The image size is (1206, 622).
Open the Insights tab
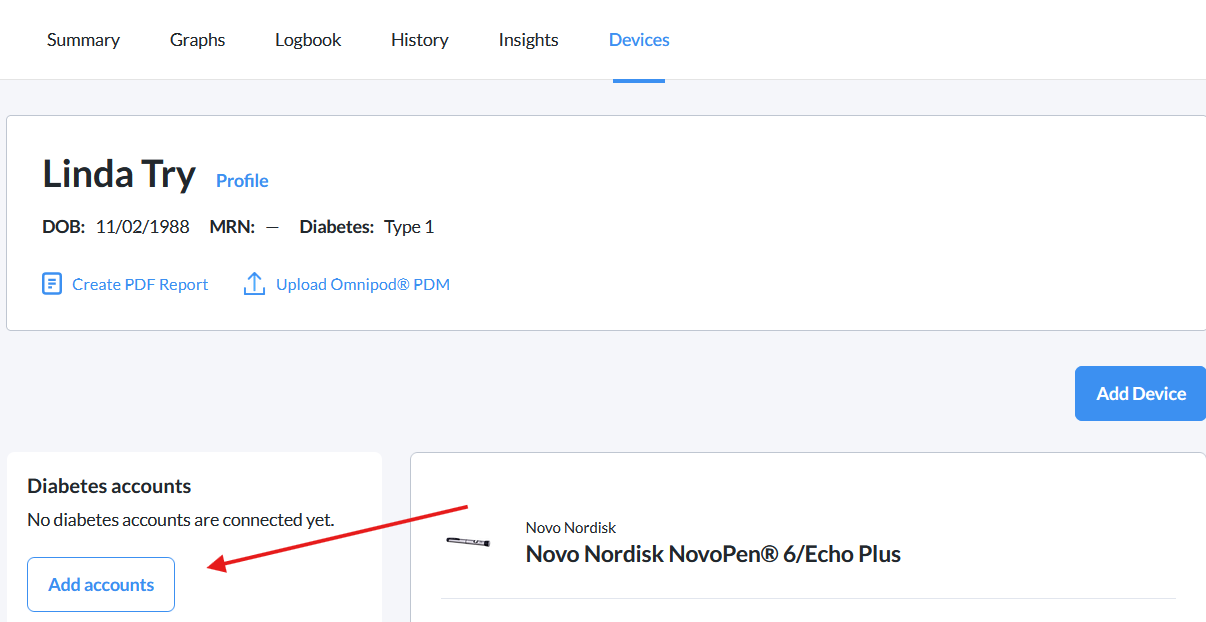click(x=529, y=40)
